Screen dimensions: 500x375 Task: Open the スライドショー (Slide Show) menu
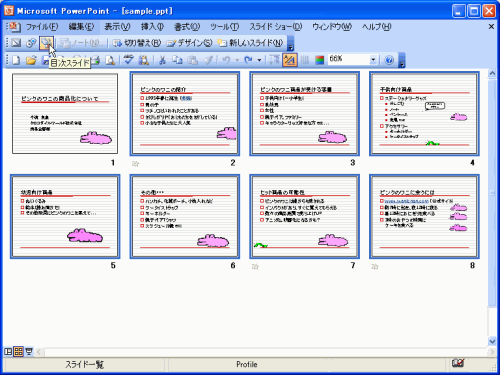[275, 27]
